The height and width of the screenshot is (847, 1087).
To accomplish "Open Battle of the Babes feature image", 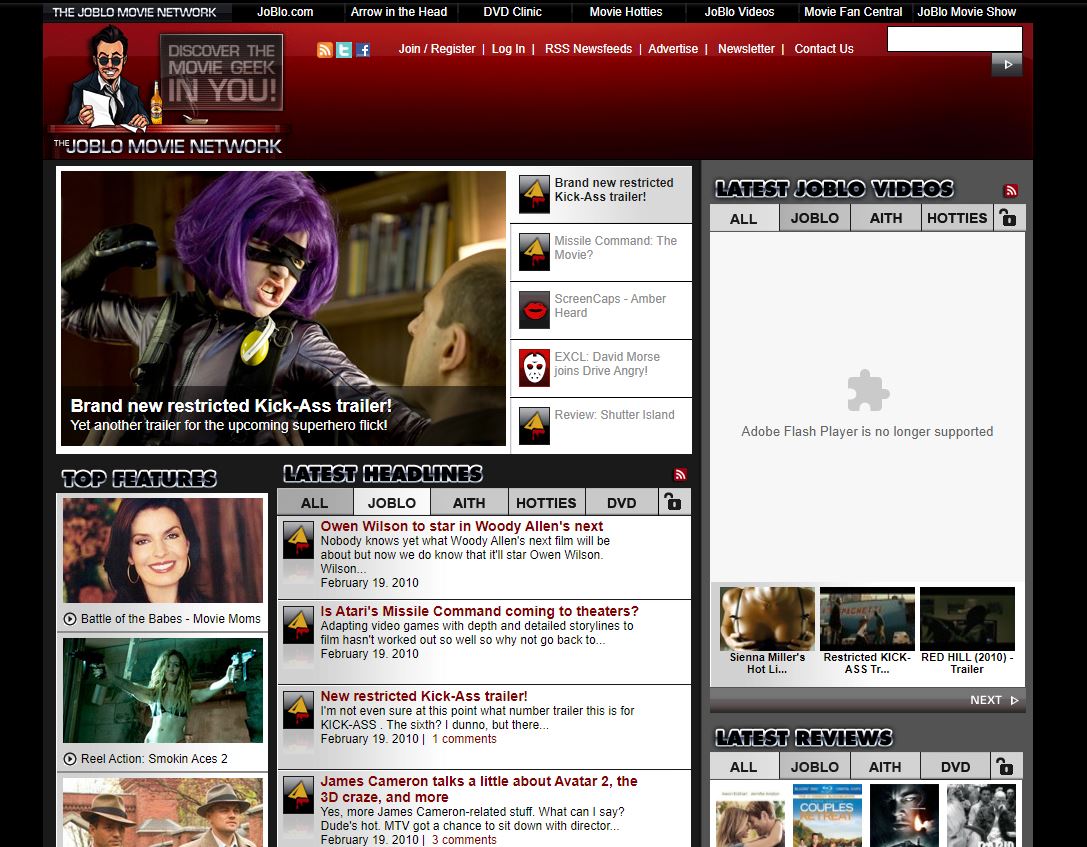I will click(x=163, y=550).
